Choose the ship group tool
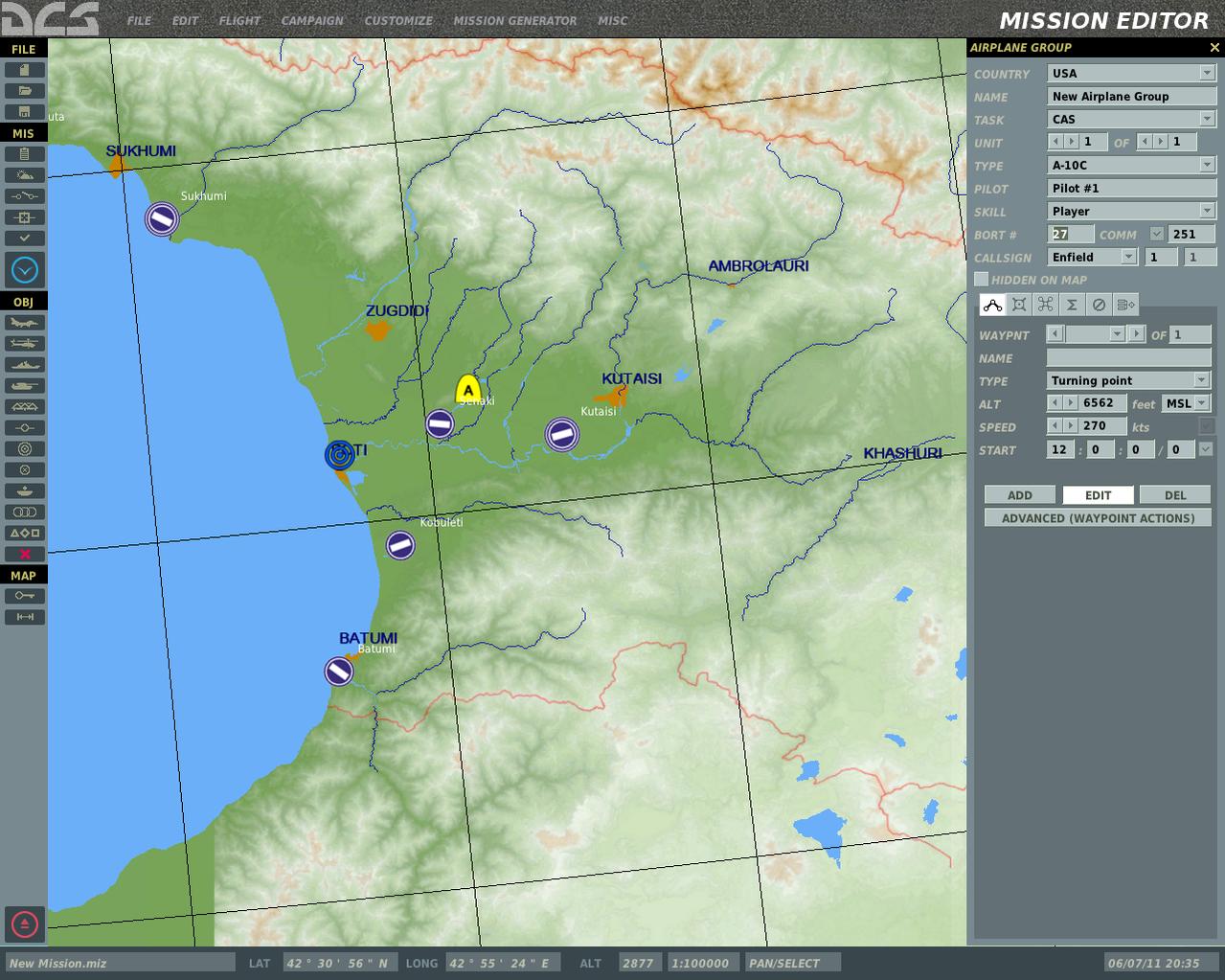The width and height of the screenshot is (1225, 980). pyautogui.click(x=24, y=365)
